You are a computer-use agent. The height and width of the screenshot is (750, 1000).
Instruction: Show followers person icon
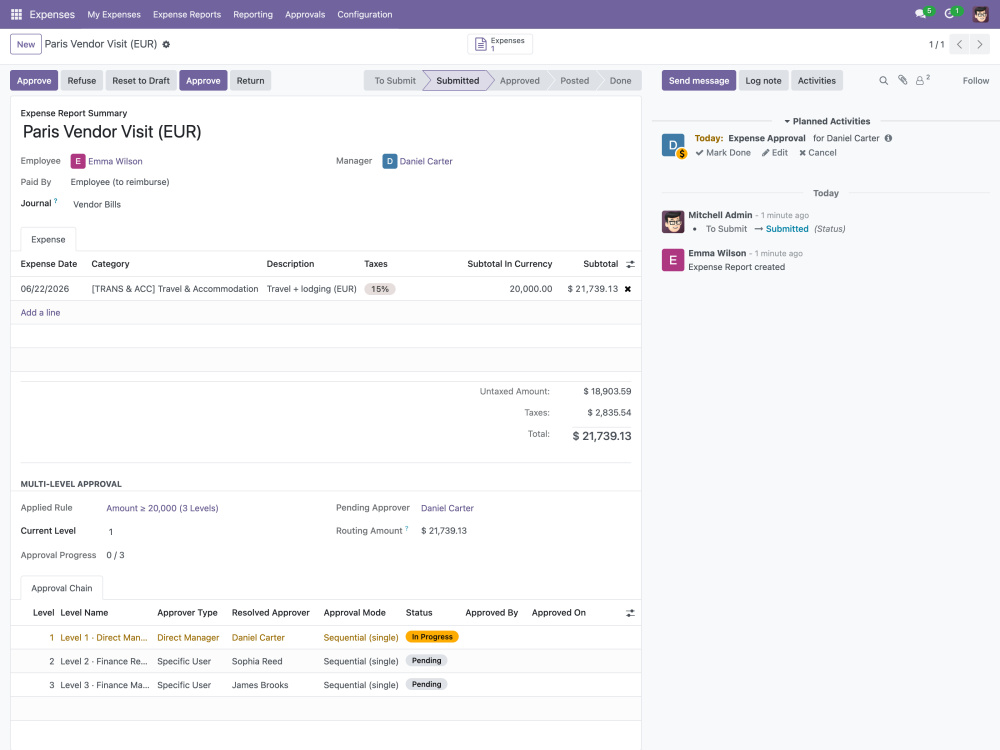(922, 80)
